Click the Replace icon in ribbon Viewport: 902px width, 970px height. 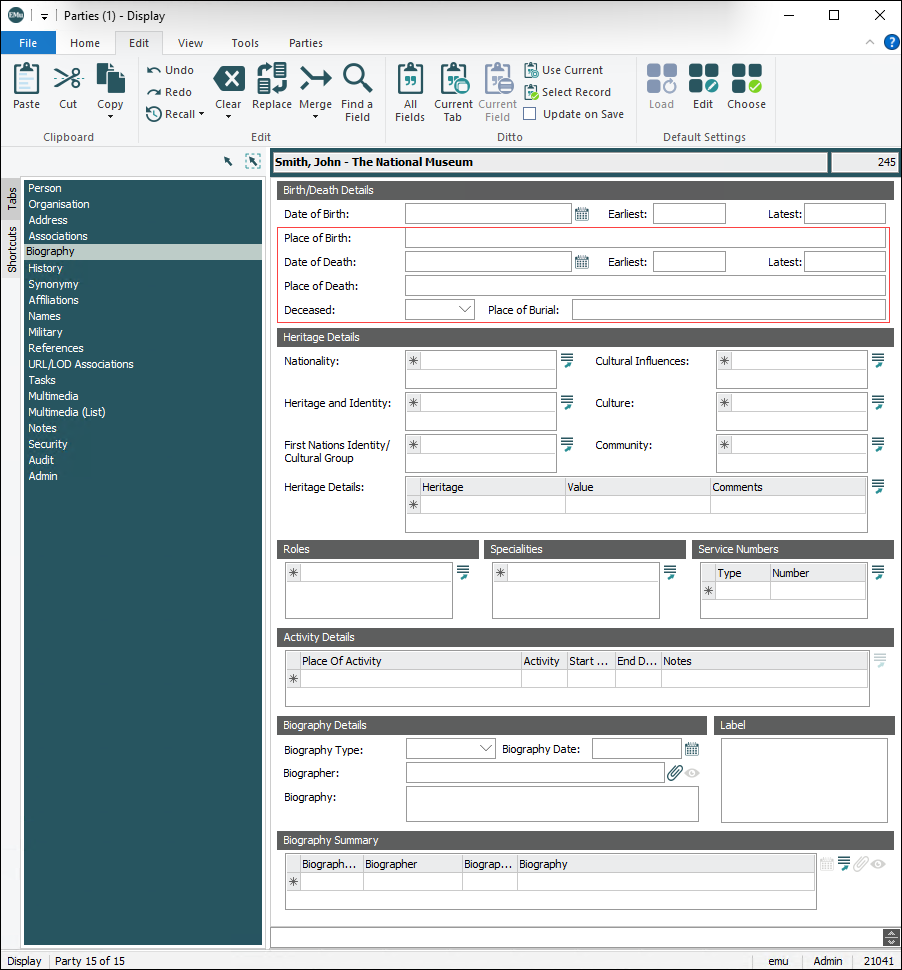coord(271,79)
